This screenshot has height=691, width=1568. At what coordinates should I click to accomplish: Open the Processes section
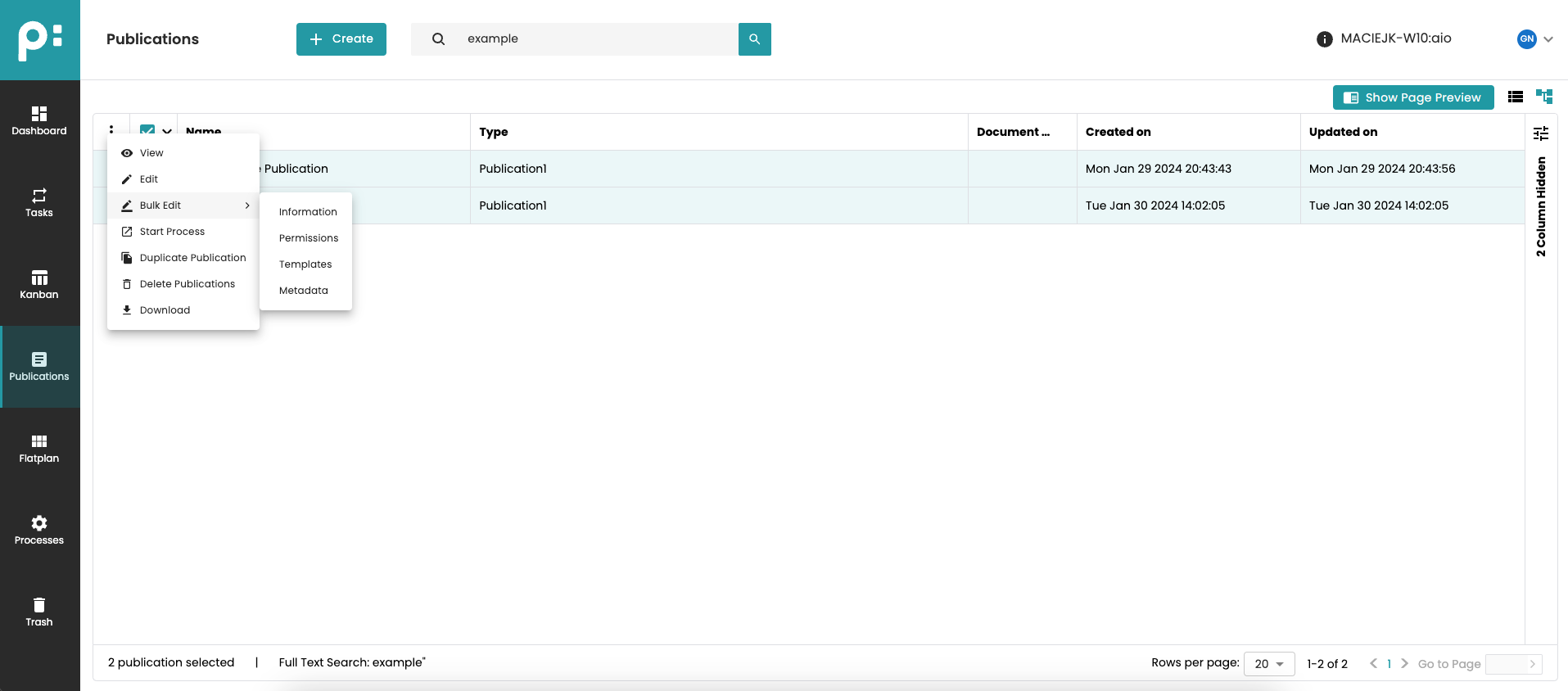(x=39, y=531)
